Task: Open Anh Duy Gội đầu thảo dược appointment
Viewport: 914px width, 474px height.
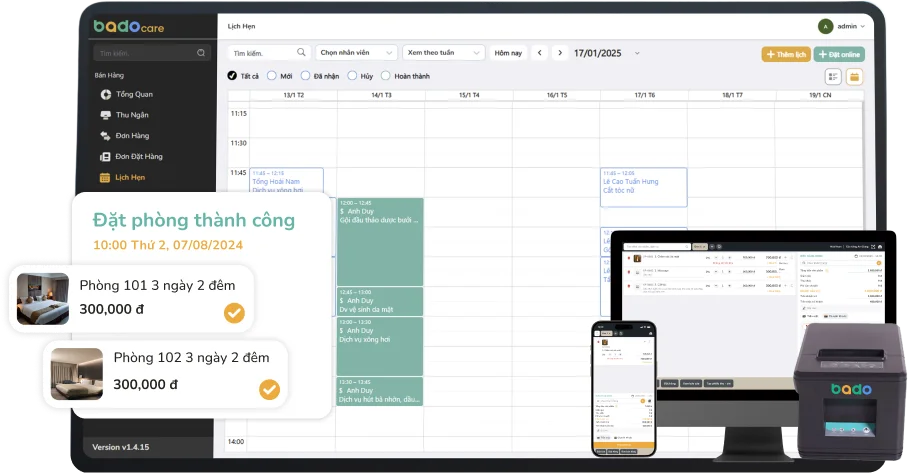Action: (x=380, y=241)
